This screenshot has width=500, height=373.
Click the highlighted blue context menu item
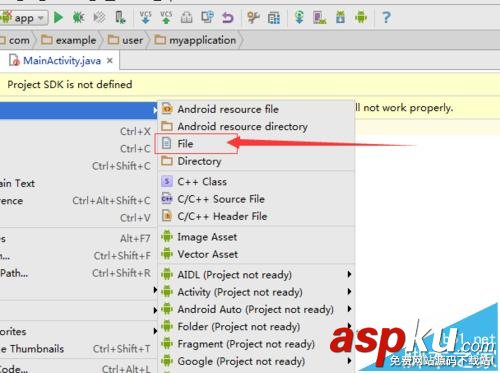point(78,110)
